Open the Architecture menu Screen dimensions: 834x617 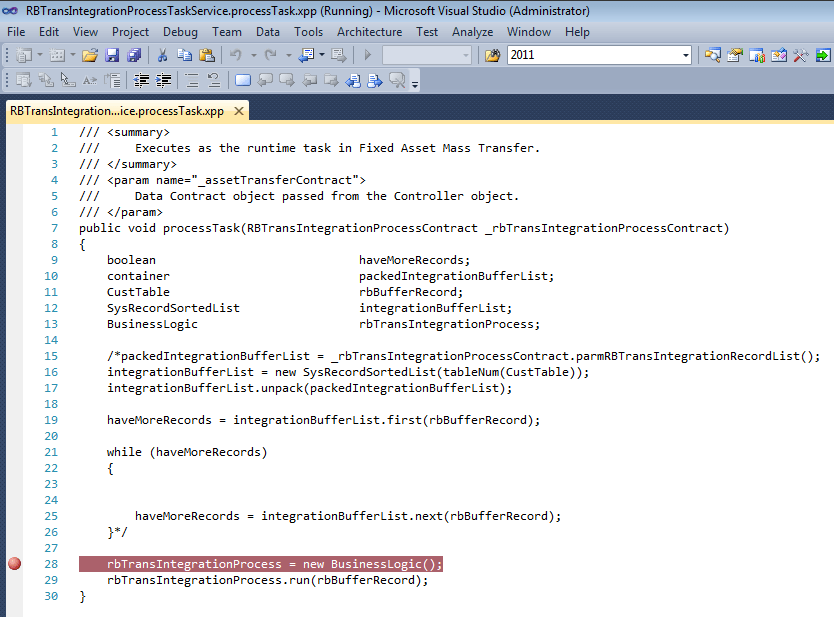[x=369, y=32]
